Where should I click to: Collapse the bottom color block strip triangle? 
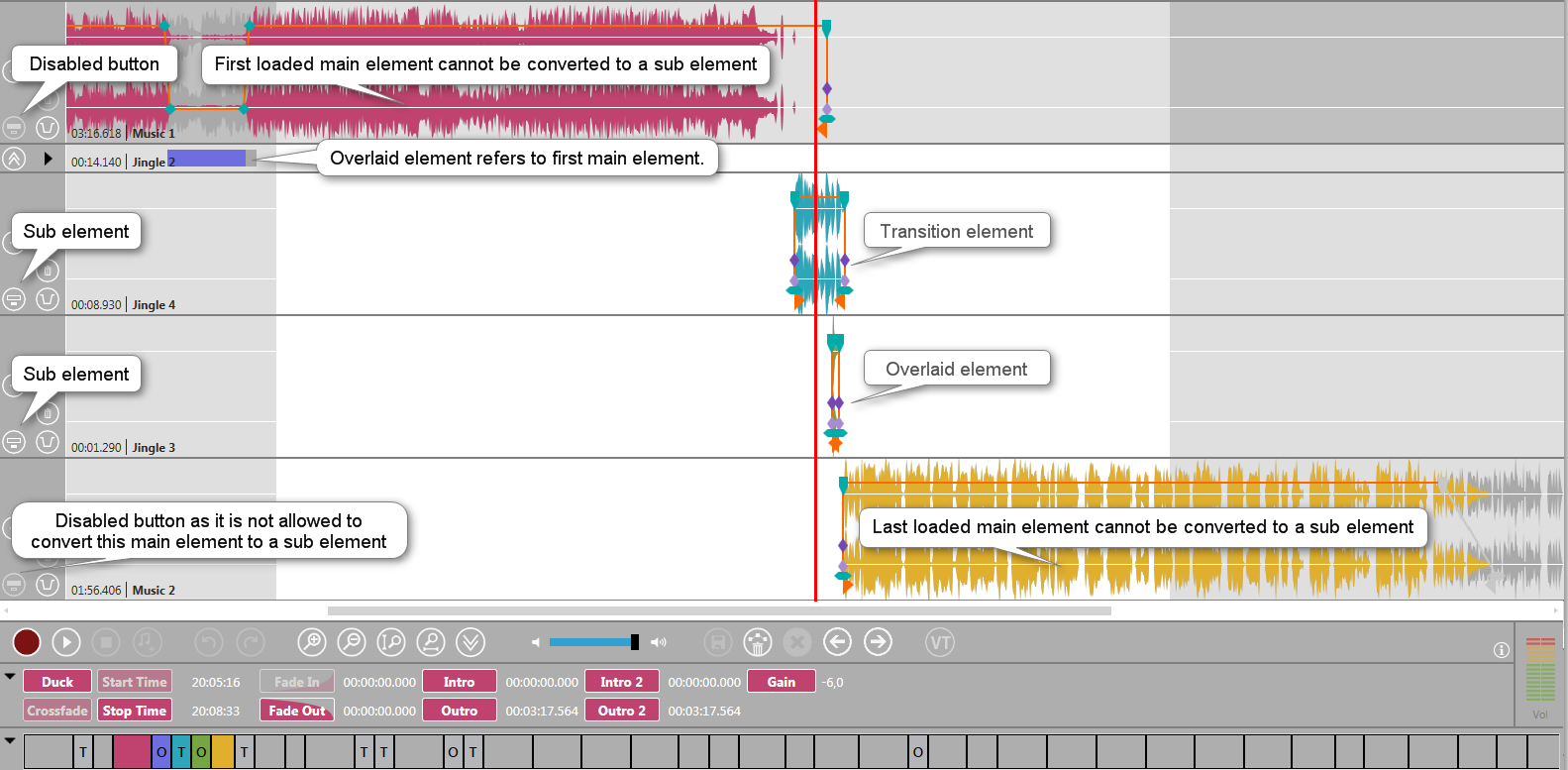coord(10,740)
